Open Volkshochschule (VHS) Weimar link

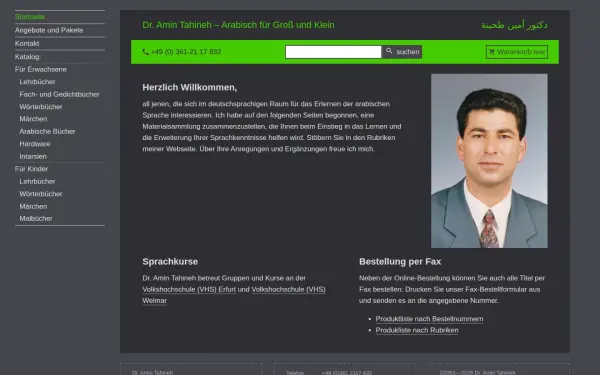(288, 289)
